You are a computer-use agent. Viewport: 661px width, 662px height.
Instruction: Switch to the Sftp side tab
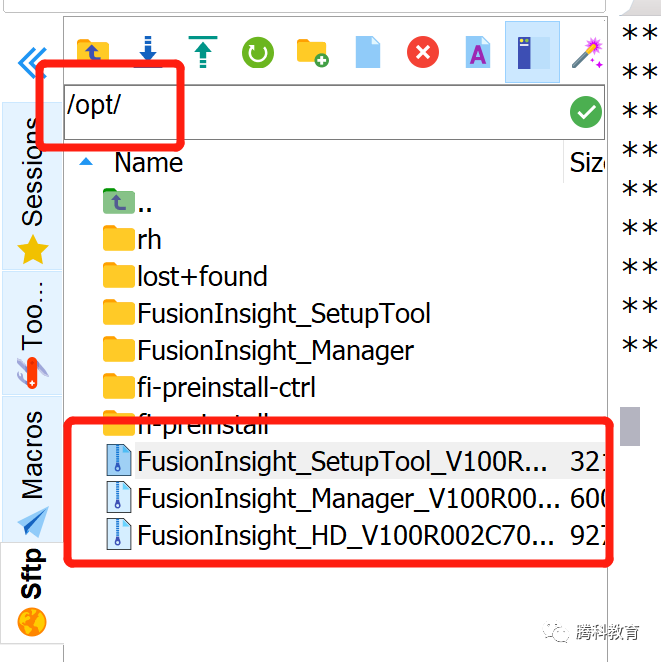(32, 593)
